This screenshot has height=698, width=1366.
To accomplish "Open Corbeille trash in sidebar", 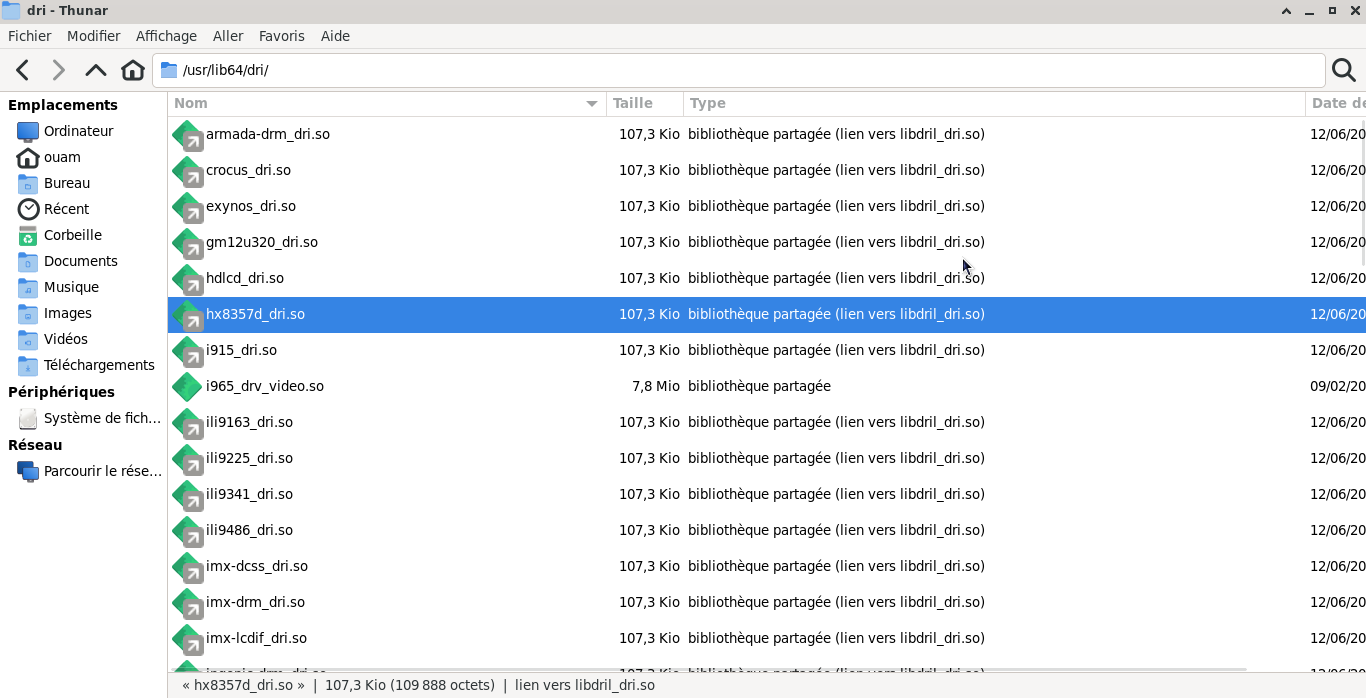I will point(72,235).
